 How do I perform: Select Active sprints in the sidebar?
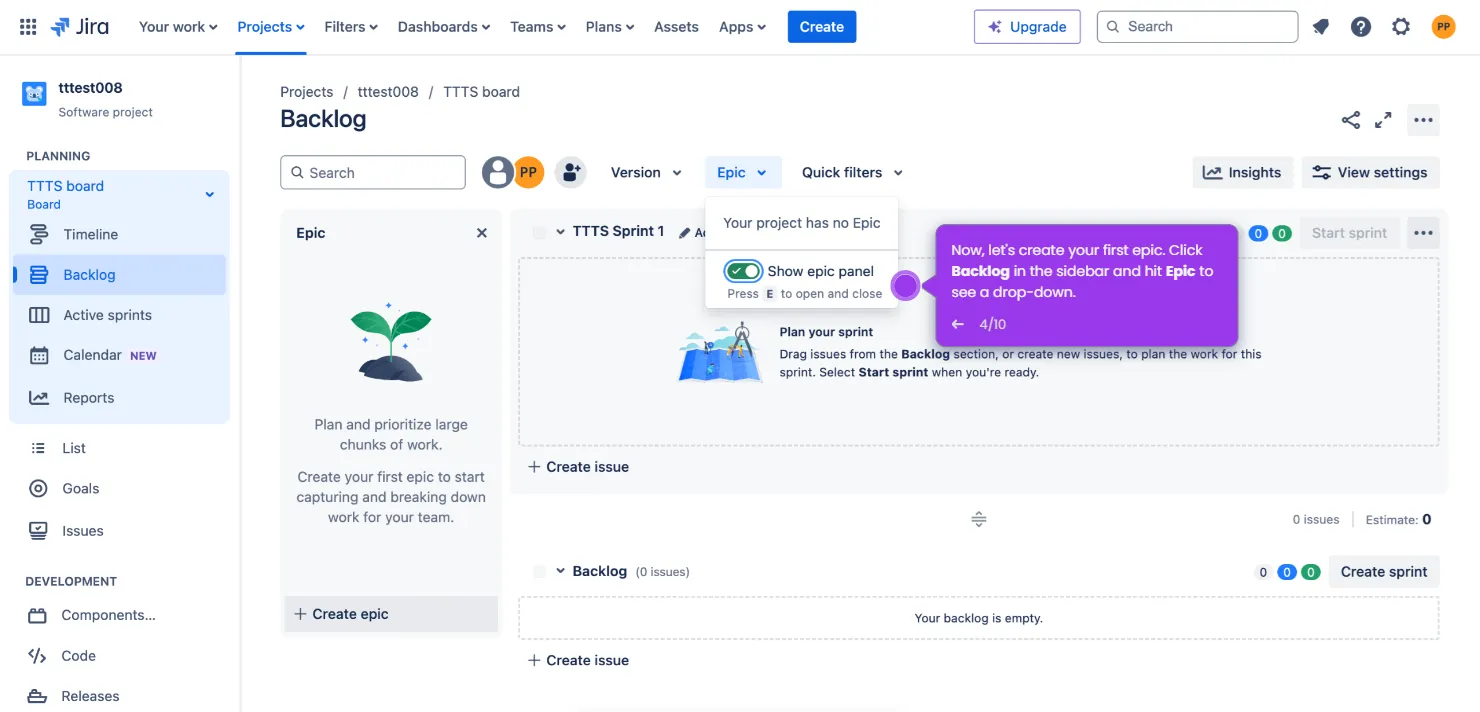(107, 315)
